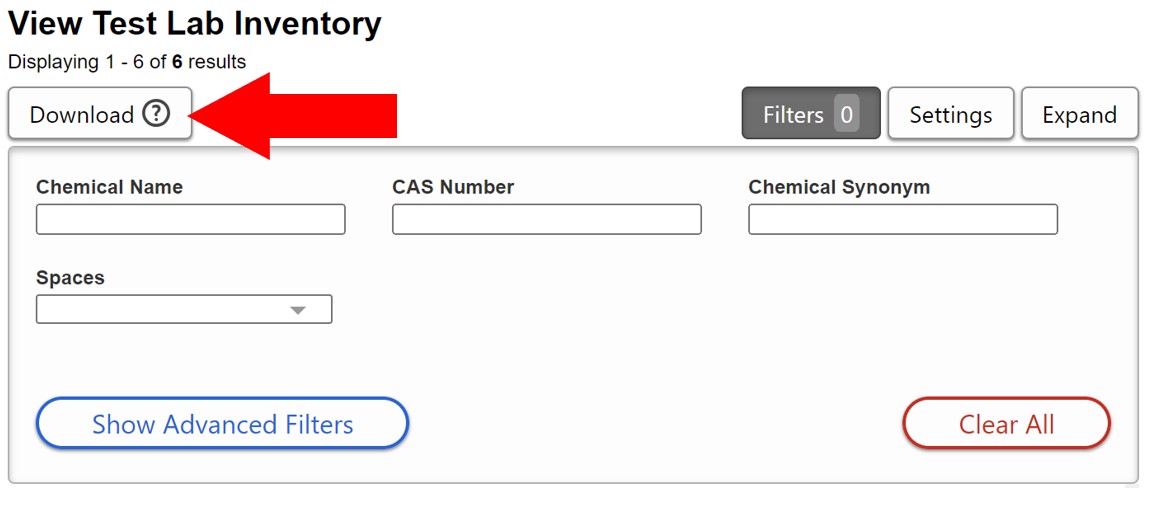Click the View Test Lab Inventory heading
Image resolution: width=1156 pixels, height=510 pixels.
pyautogui.click(x=195, y=24)
